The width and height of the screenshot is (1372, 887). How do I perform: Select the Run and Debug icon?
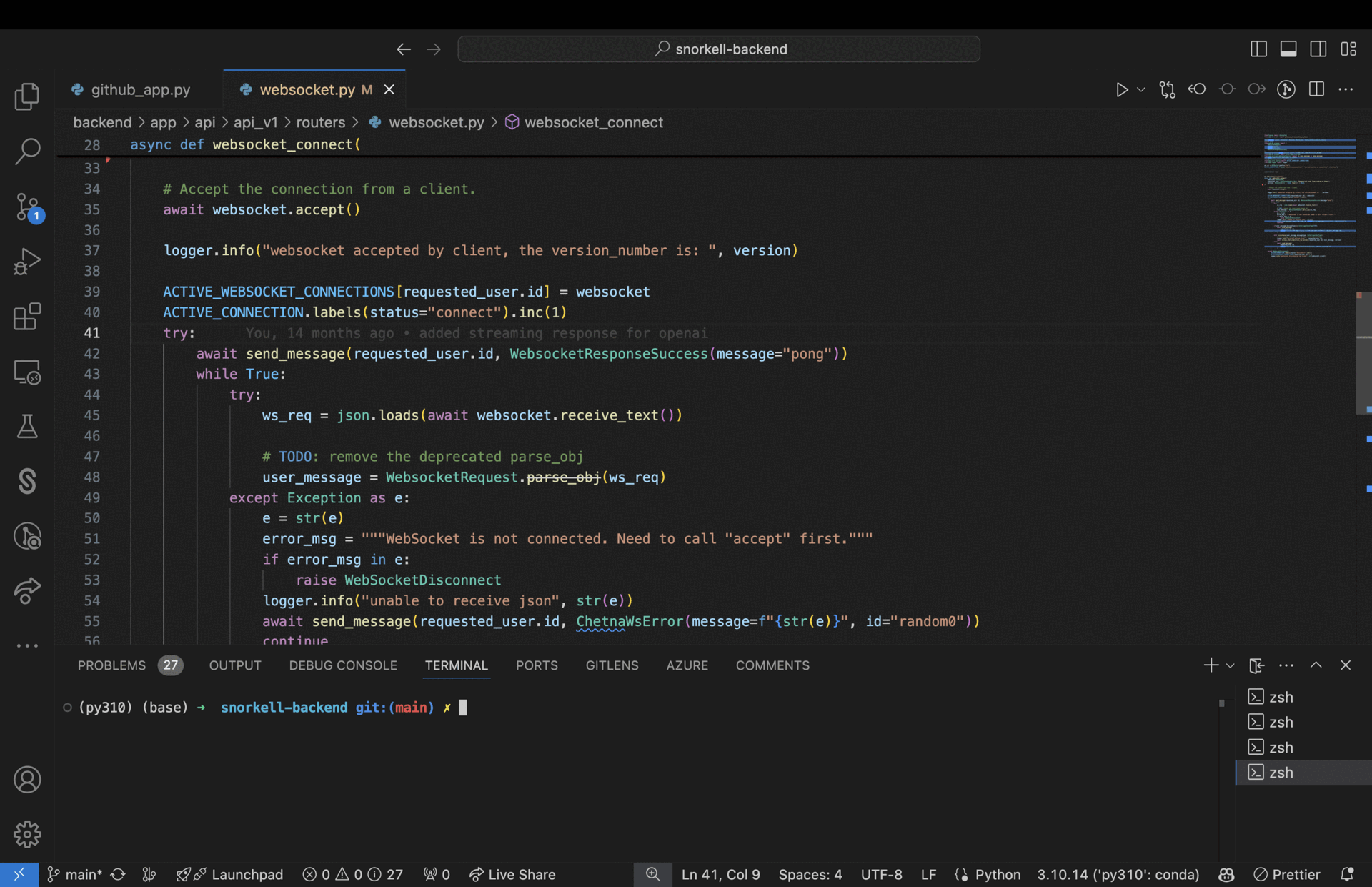[x=27, y=262]
